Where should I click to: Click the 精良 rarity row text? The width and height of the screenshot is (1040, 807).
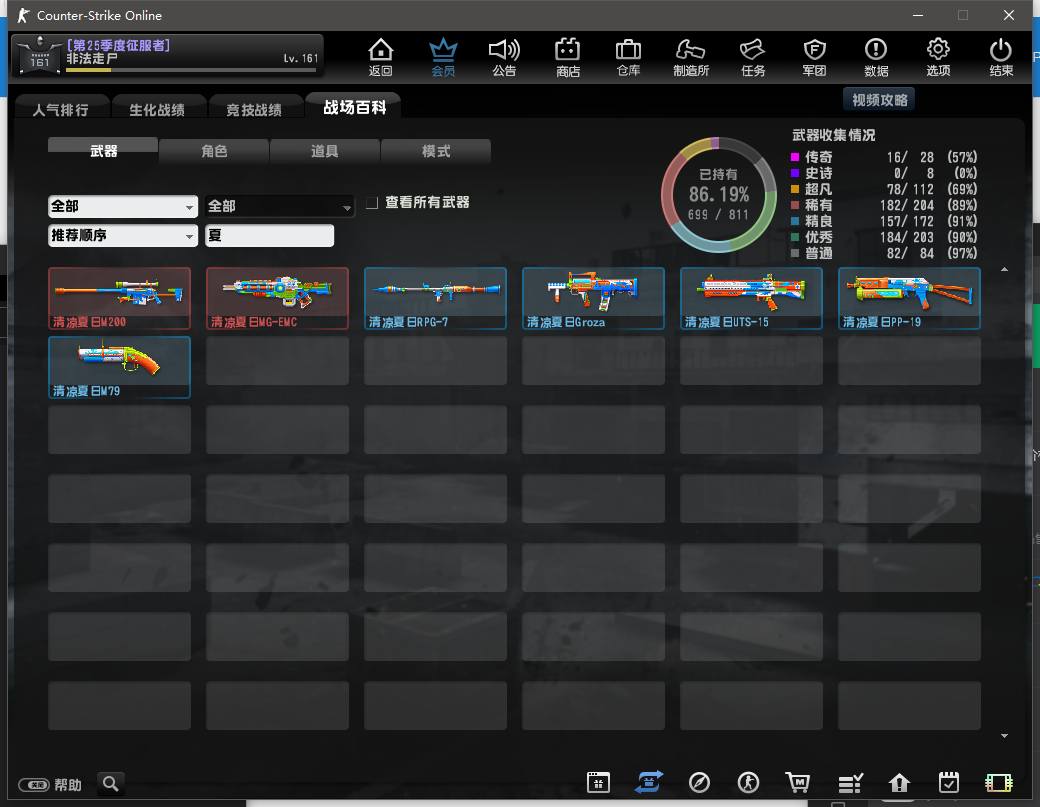[x=818, y=221]
